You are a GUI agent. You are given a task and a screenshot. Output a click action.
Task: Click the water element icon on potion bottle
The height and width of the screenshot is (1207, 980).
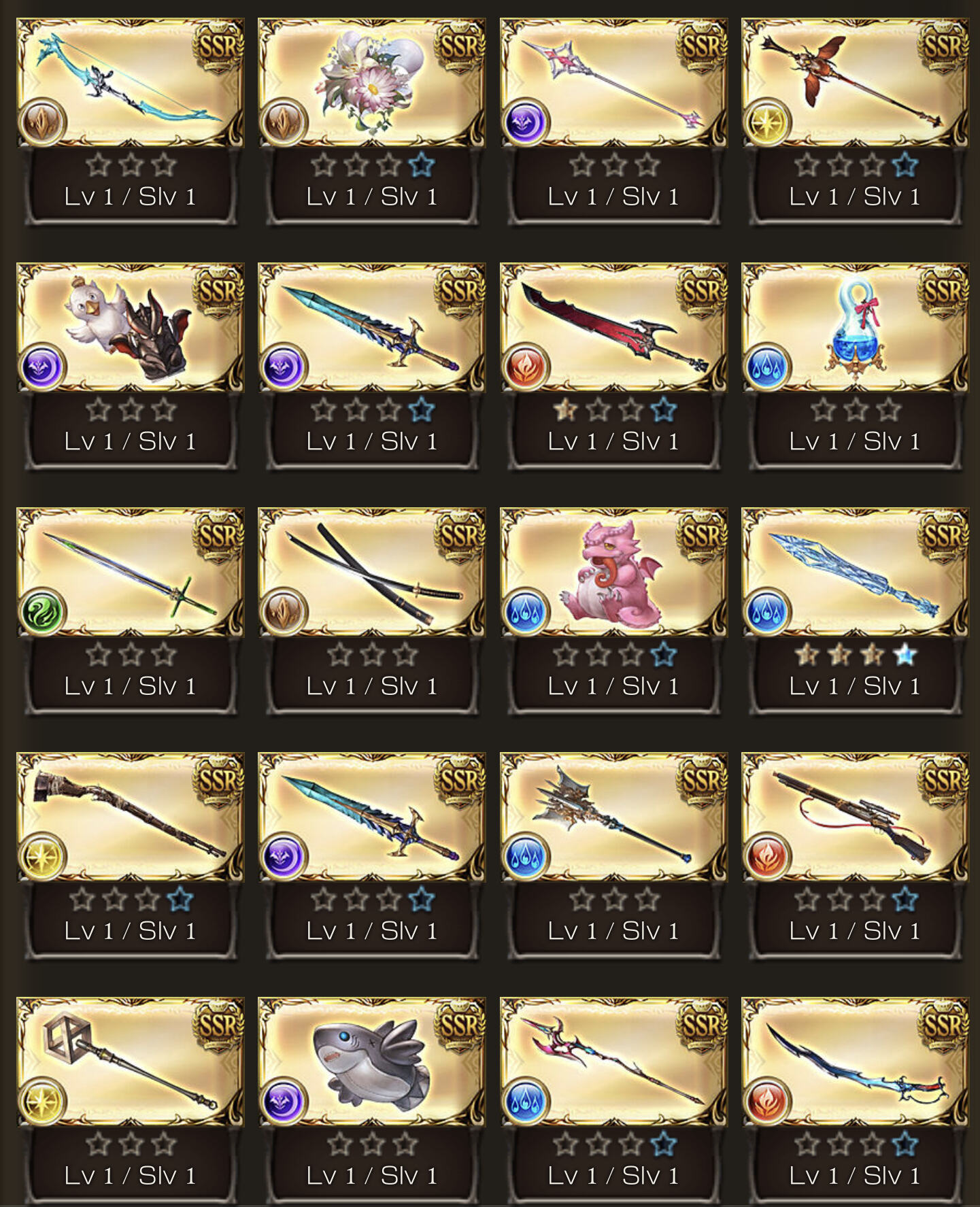pos(767,367)
